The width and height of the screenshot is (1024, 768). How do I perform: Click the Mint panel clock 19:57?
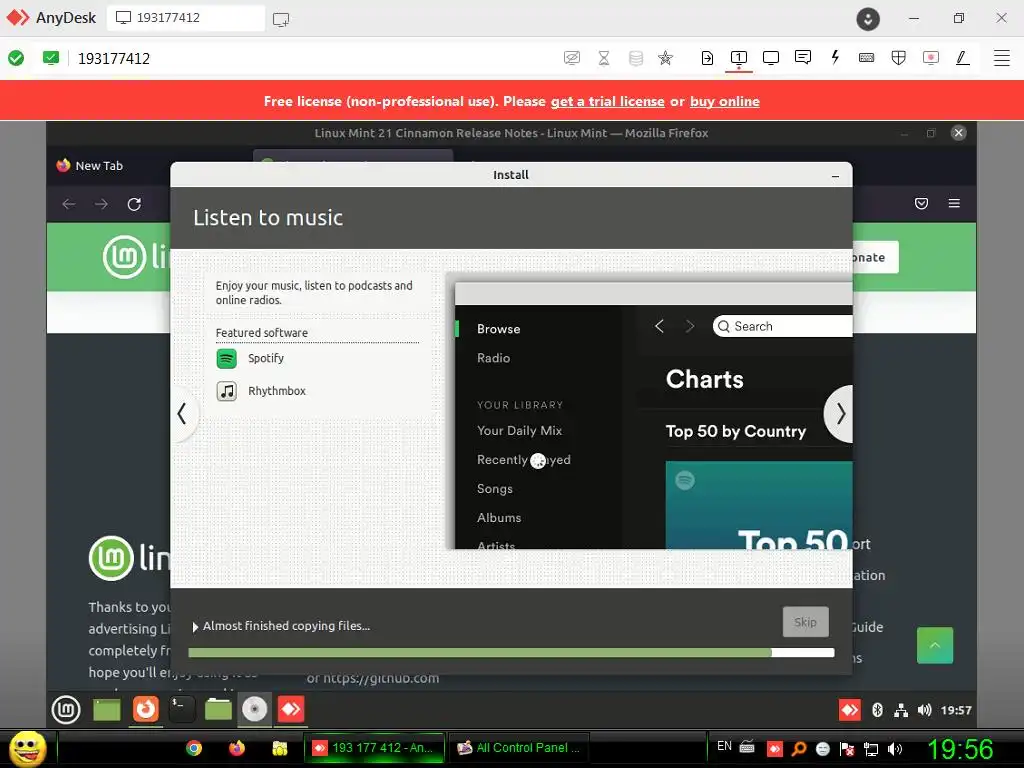(x=956, y=710)
